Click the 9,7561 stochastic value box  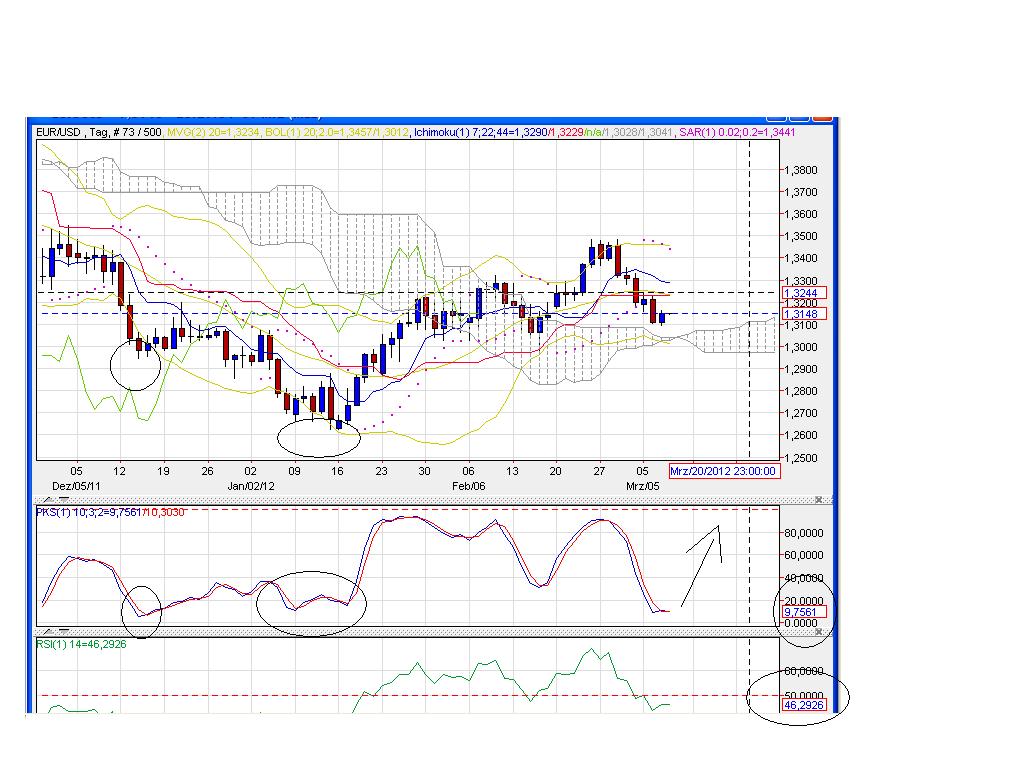(805, 612)
